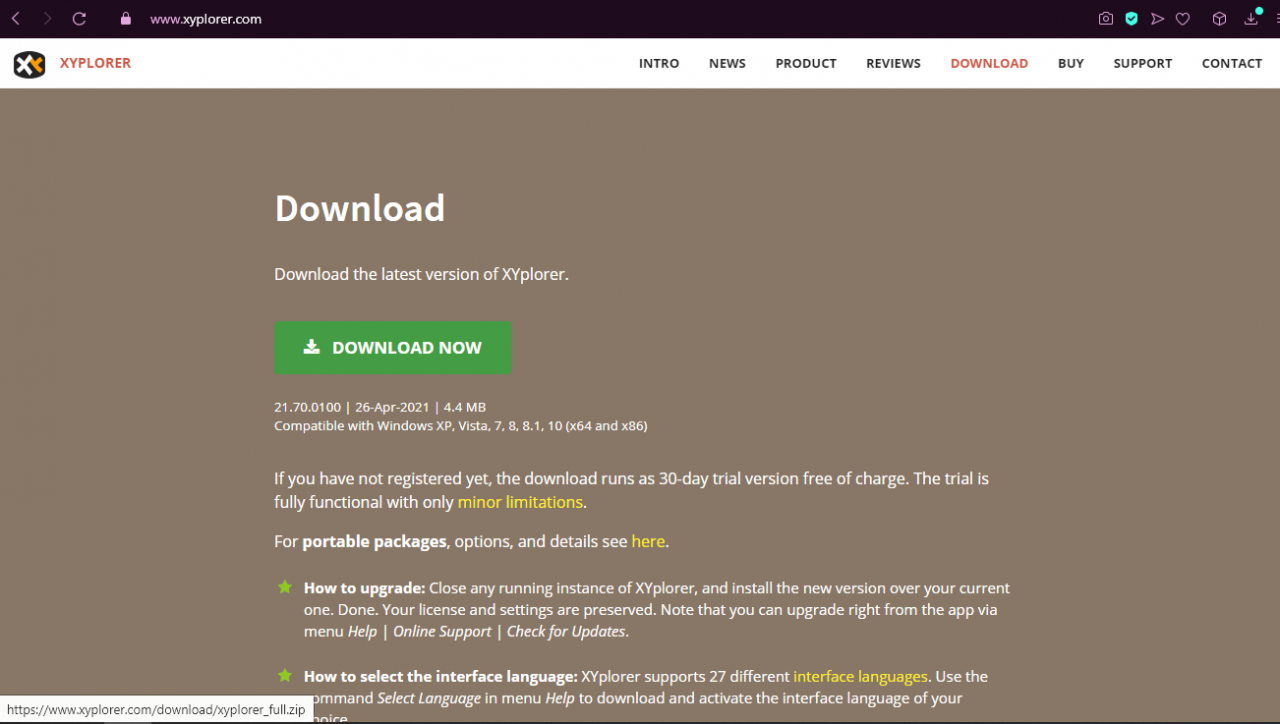1280x724 pixels.
Task: Select REVIEWS in the navigation bar
Action: point(893,63)
